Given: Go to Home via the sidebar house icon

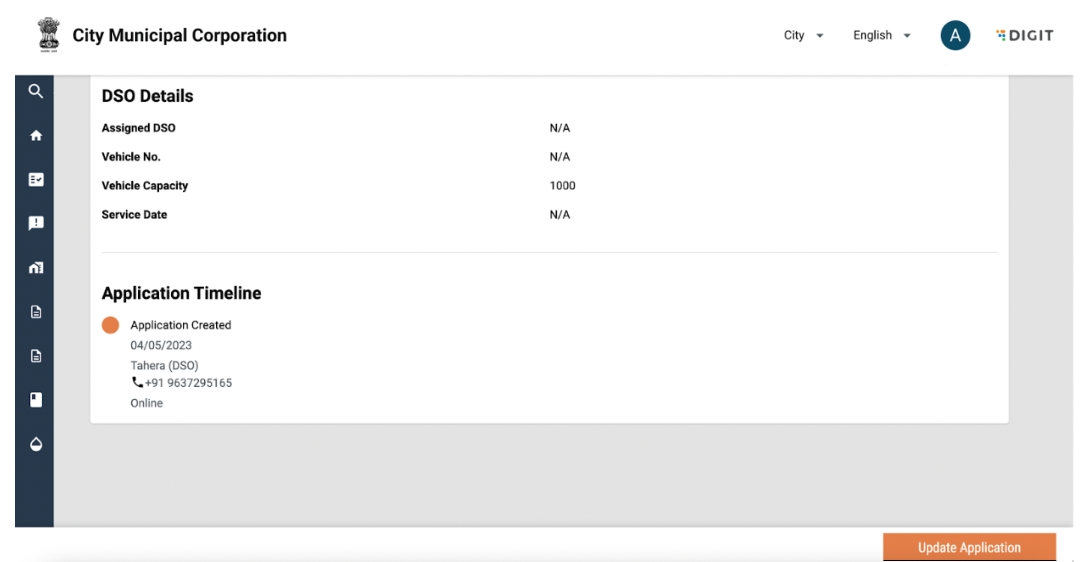Looking at the screenshot, I should [x=35, y=135].
